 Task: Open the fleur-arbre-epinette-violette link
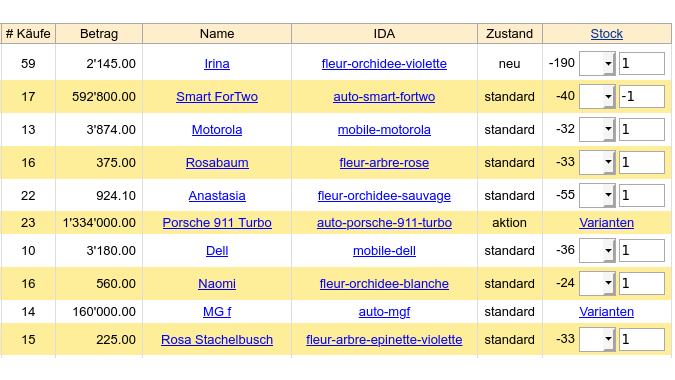[384, 340]
